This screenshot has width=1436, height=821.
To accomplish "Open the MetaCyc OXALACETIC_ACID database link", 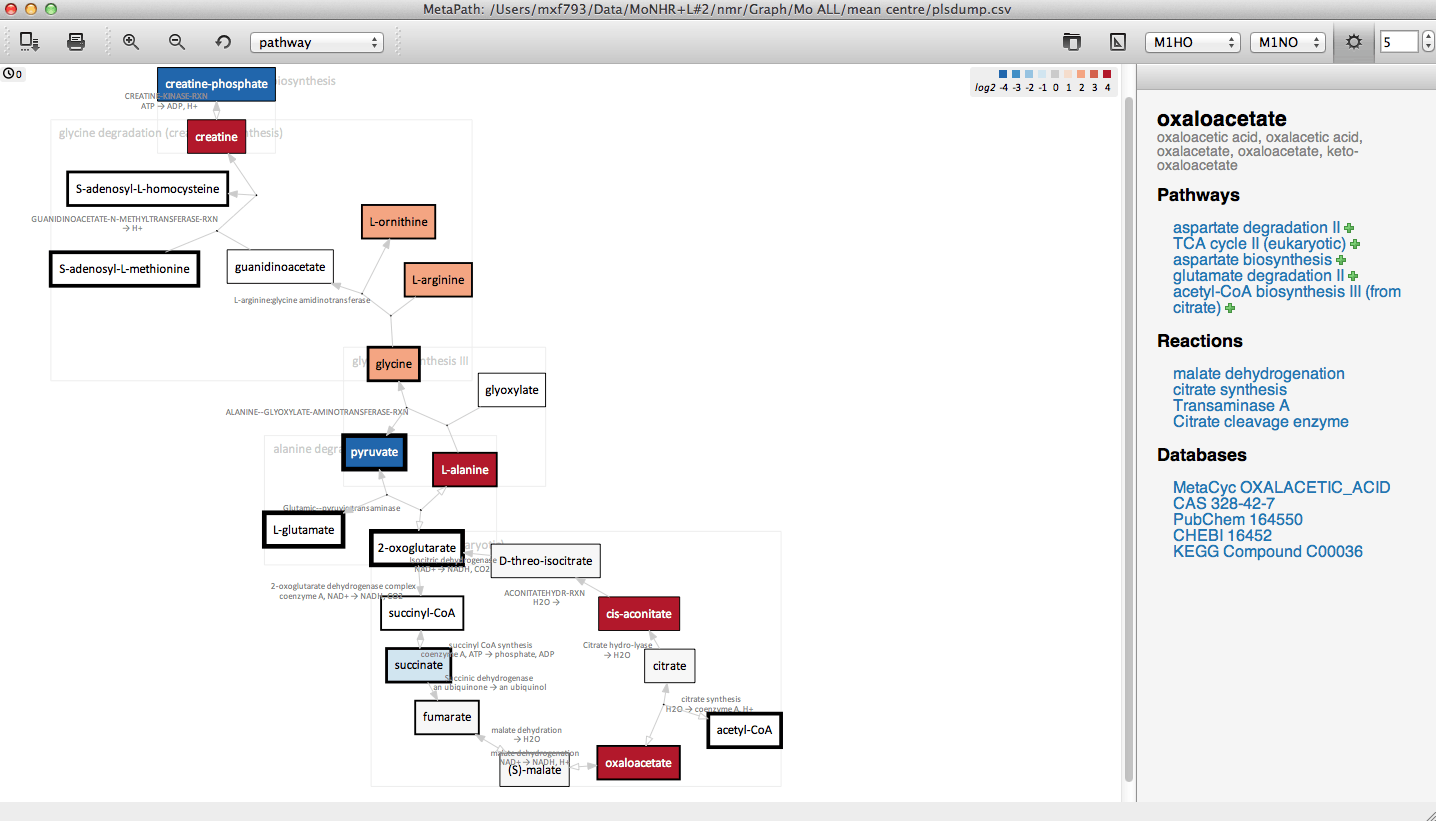I will [1281, 488].
